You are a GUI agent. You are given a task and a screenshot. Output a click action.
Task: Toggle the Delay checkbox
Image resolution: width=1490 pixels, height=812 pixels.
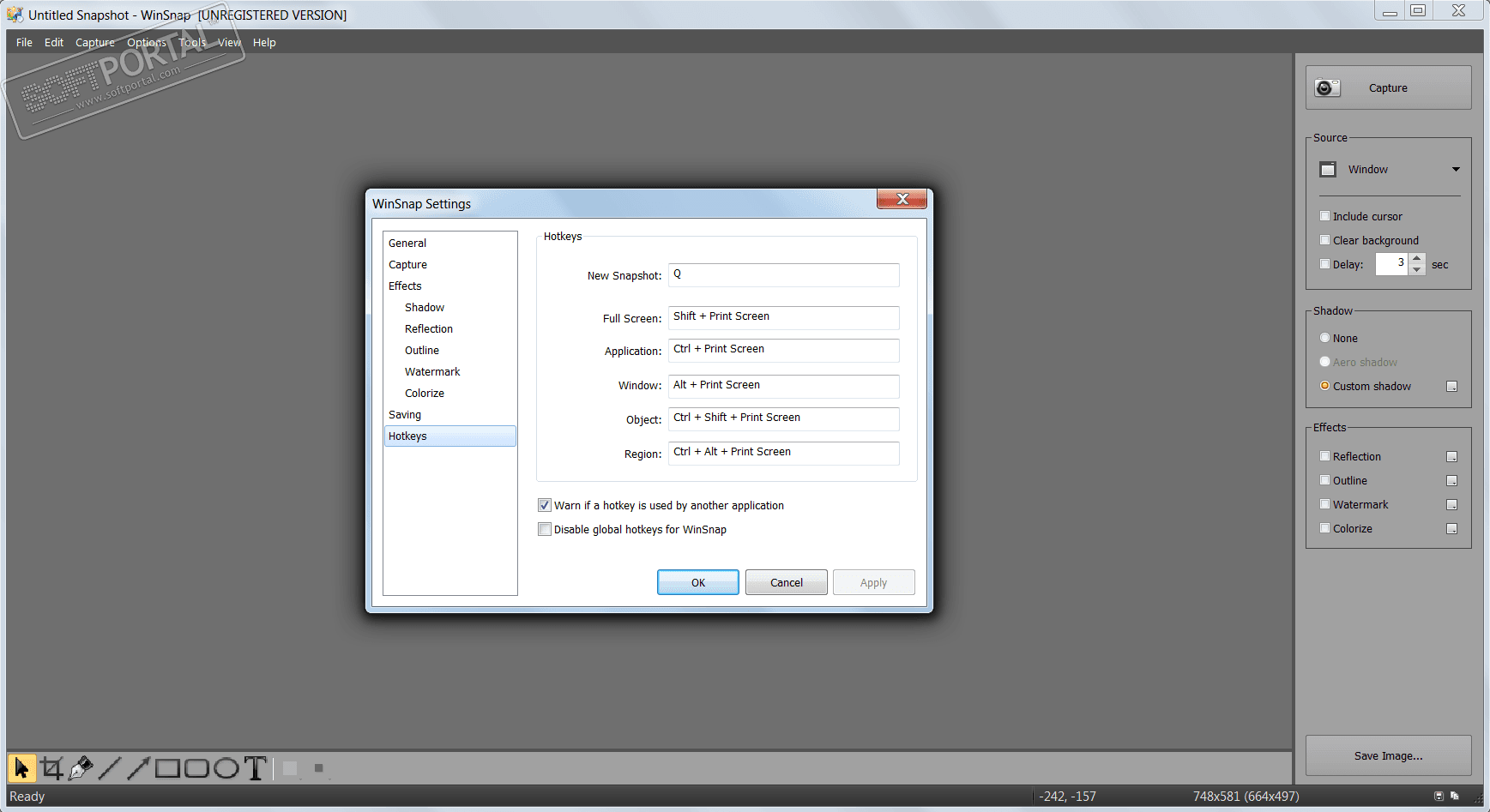coord(1324,264)
